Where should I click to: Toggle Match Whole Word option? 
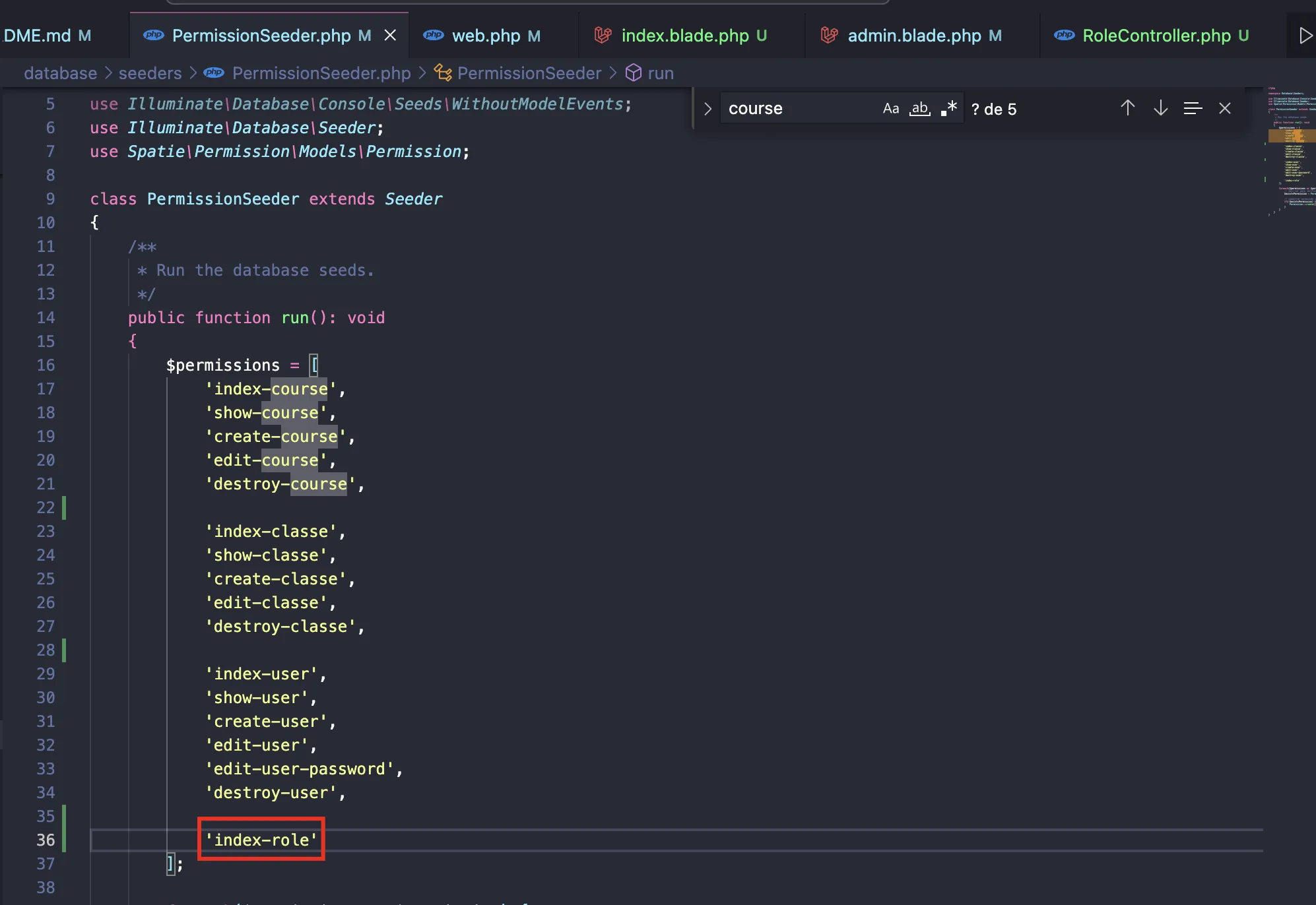[x=920, y=109]
